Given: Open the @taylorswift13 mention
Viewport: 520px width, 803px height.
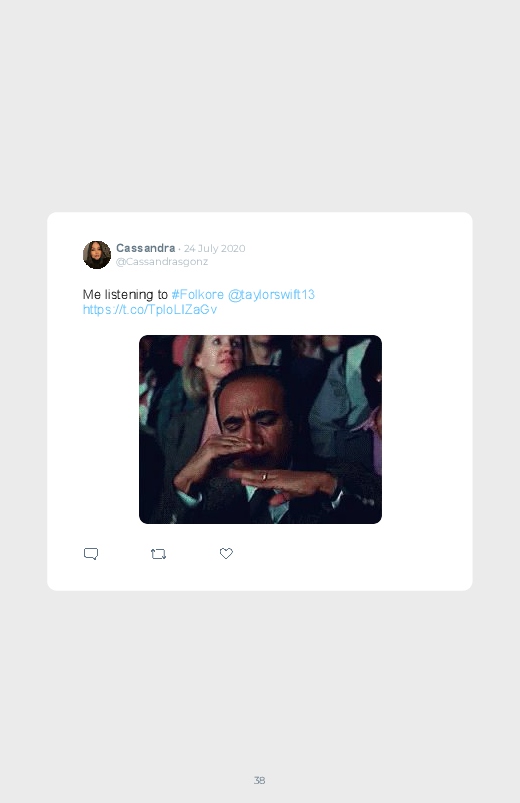Looking at the screenshot, I should pyautogui.click(x=271, y=294).
